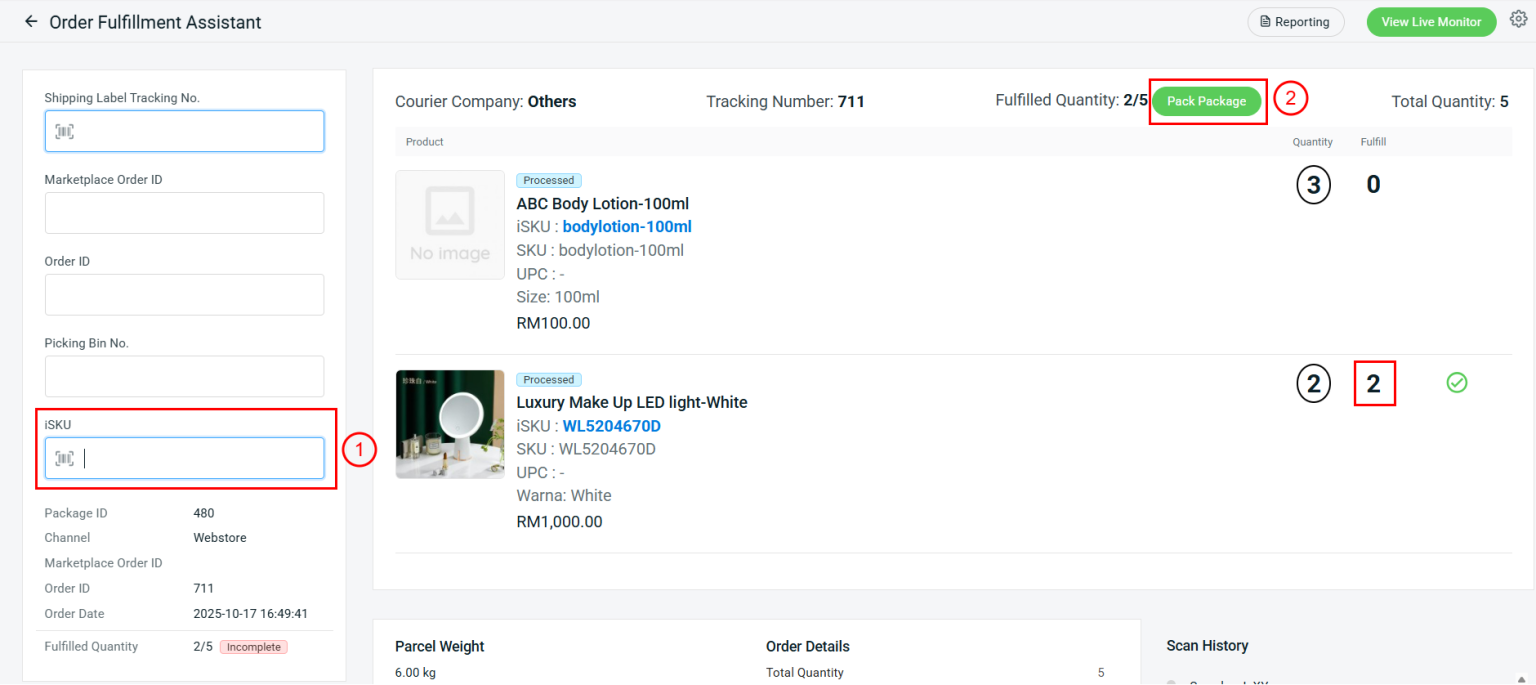Click the document icon on the Reporting button
This screenshot has width=1536, height=685.
tap(1264, 21)
